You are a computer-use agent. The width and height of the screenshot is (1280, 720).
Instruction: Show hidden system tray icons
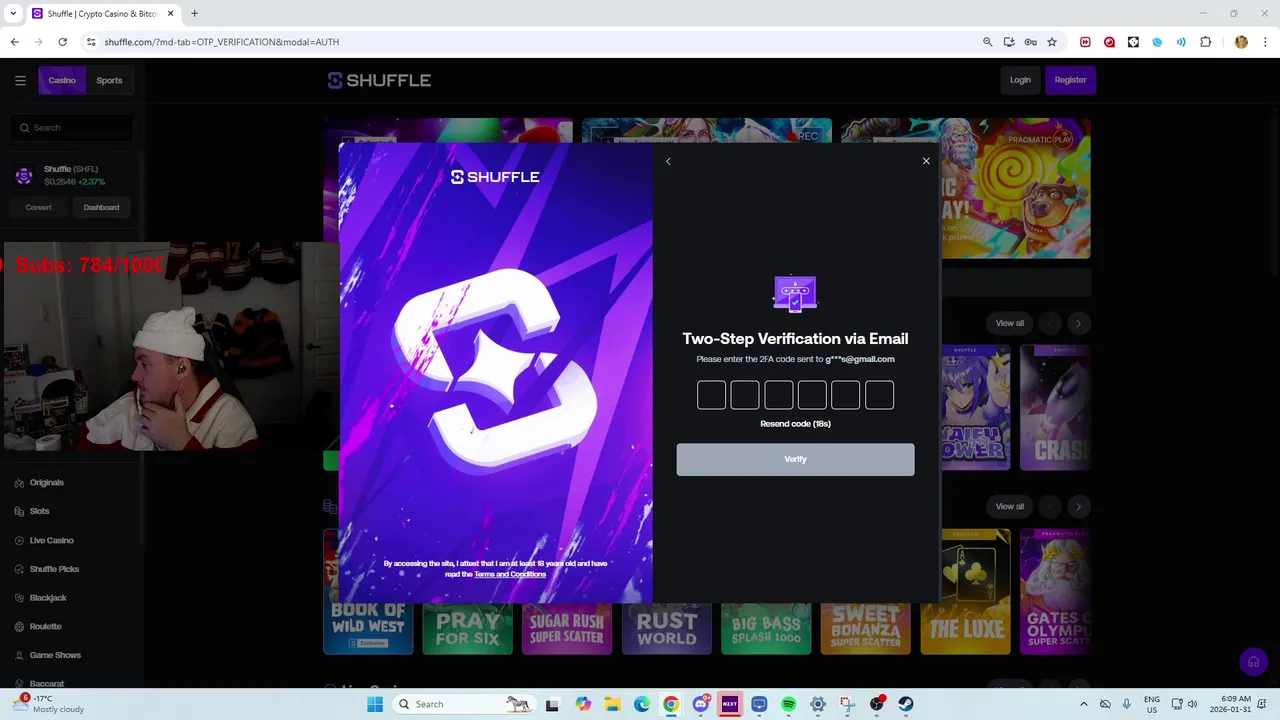(1083, 704)
